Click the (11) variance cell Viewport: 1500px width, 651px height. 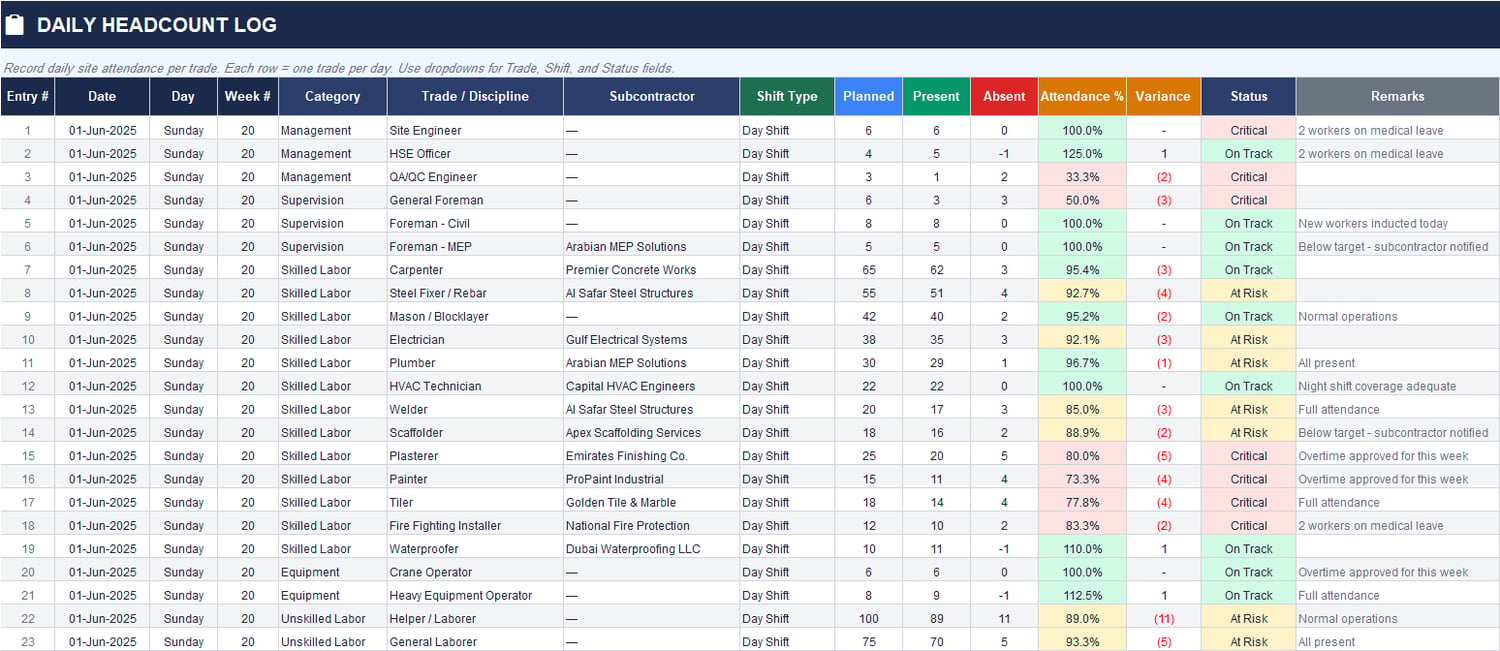pos(1163,619)
